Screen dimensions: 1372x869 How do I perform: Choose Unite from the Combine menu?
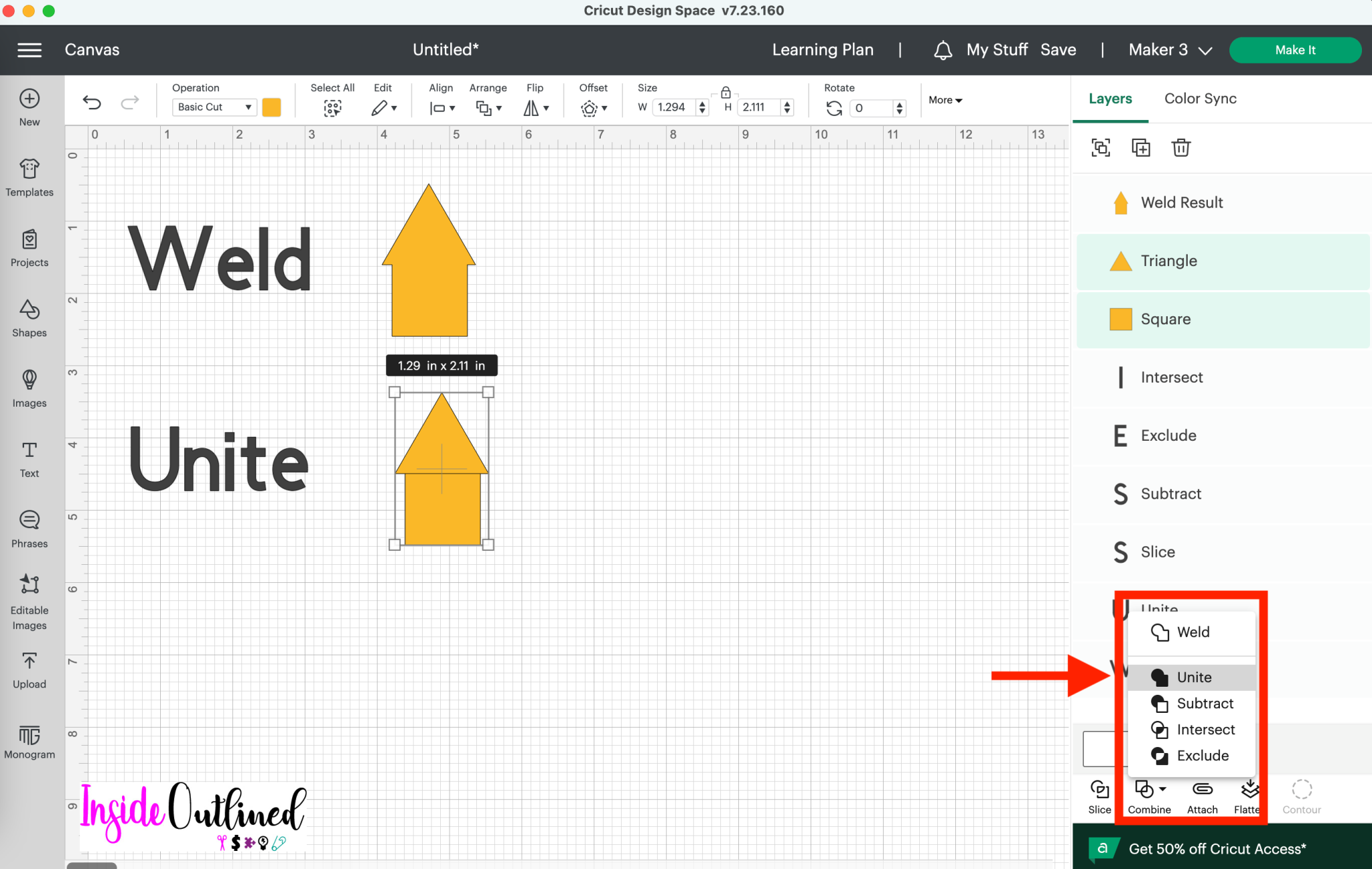click(x=1193, y=677)
